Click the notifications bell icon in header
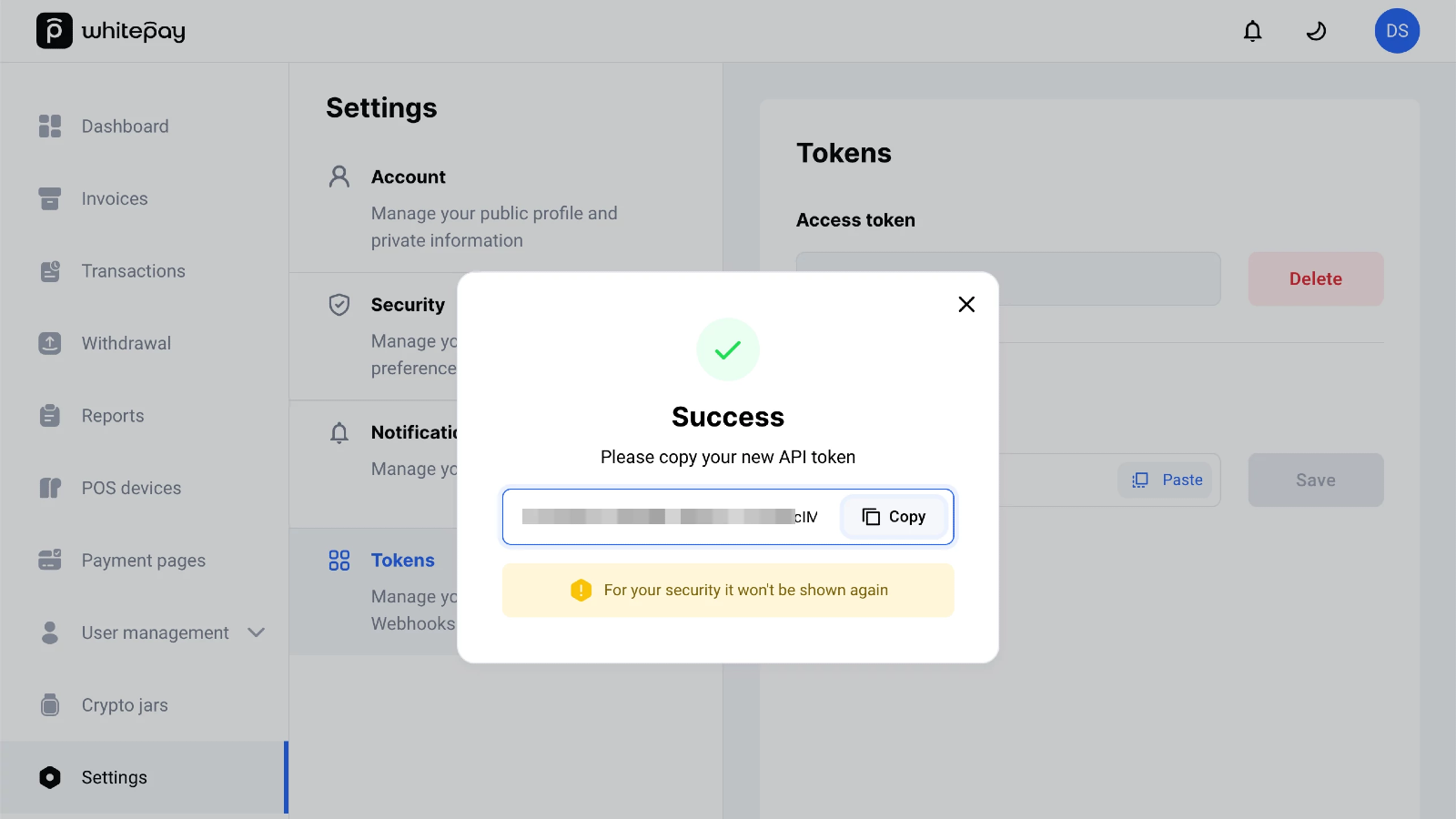 pyautogui.click(x=1253, y=32)
